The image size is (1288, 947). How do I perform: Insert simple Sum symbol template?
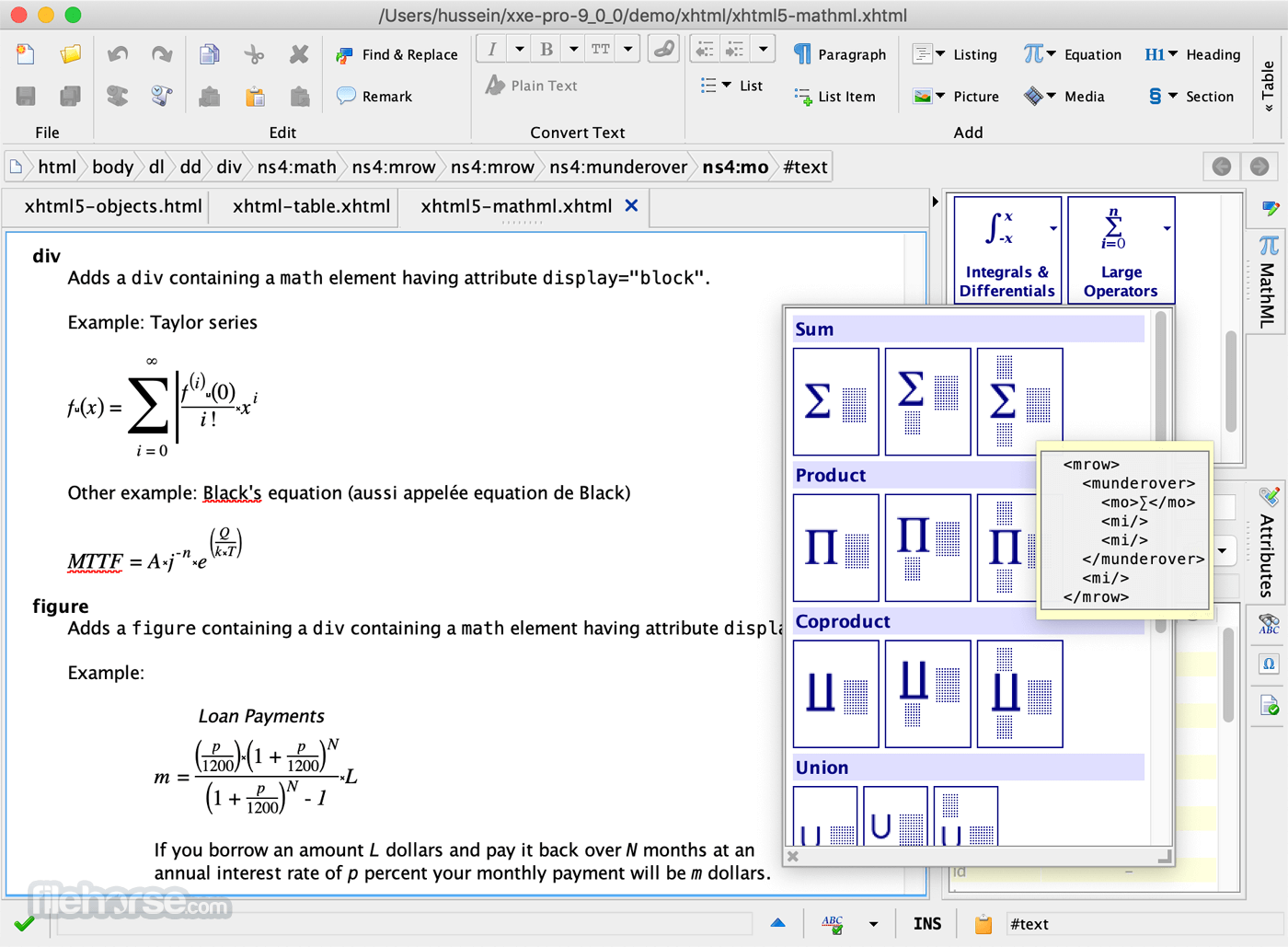click(836, 401)
